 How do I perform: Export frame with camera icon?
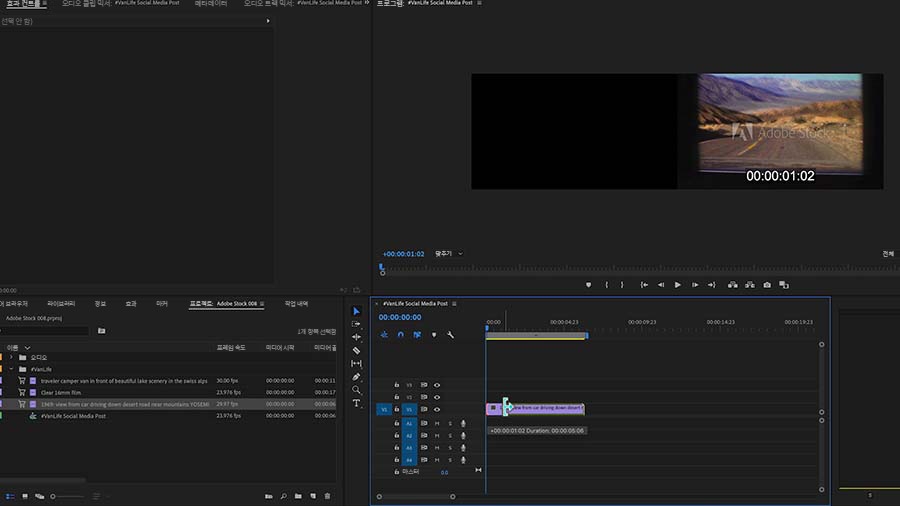click(767, 285)
